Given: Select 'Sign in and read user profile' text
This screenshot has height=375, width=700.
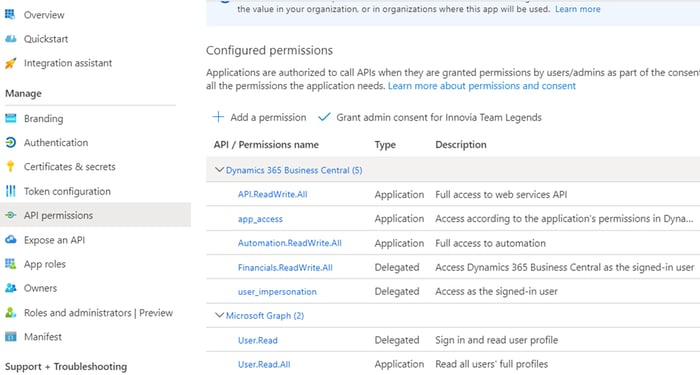Looking at the screenshot, I should [496, 340].
